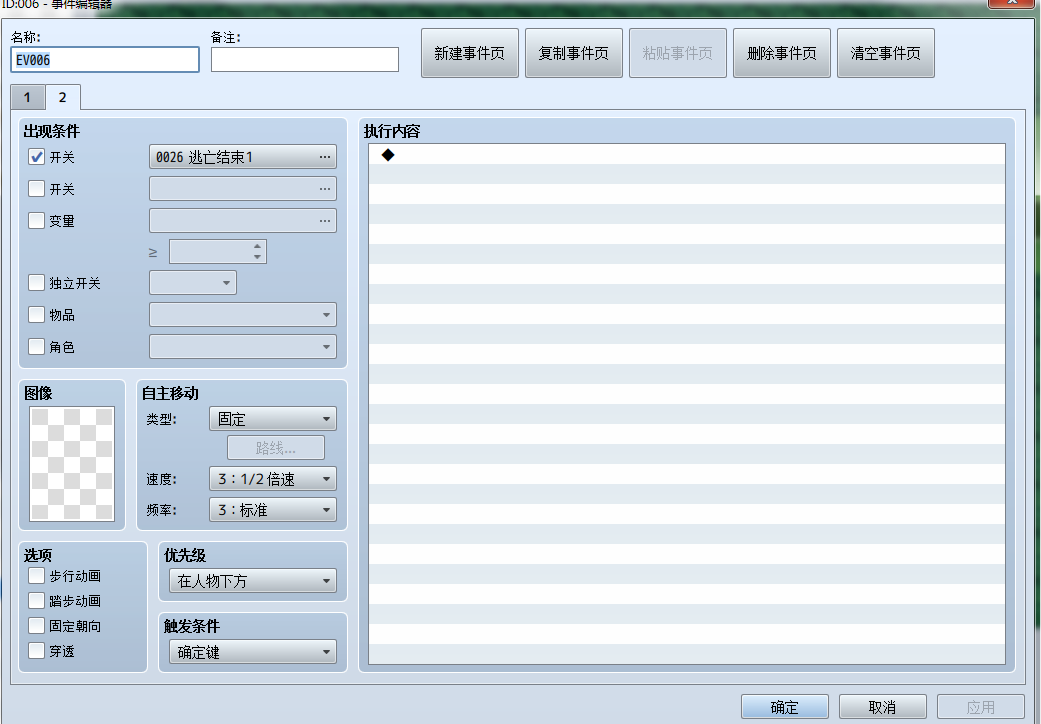Open the 速度 dropdown showing 1/2 倍速
Screen dimensions: 1041x724
click(x=273, y=478)
